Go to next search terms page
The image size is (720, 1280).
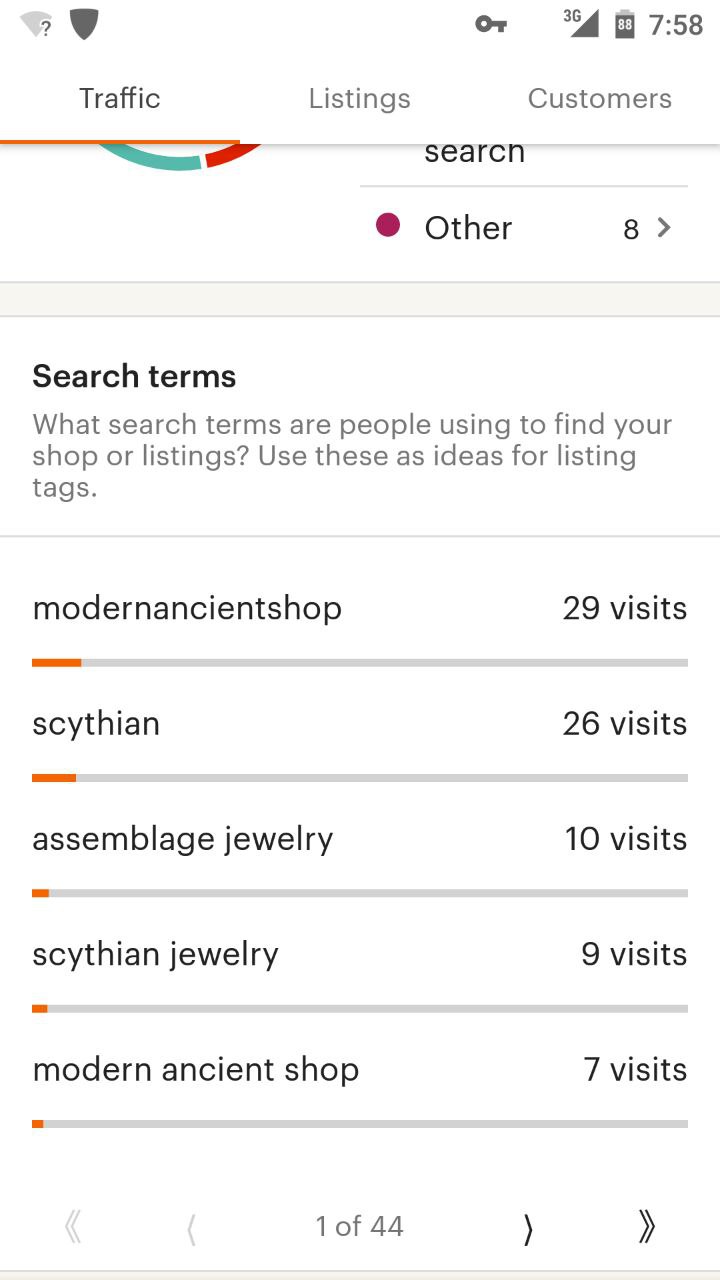[528, 1228]
